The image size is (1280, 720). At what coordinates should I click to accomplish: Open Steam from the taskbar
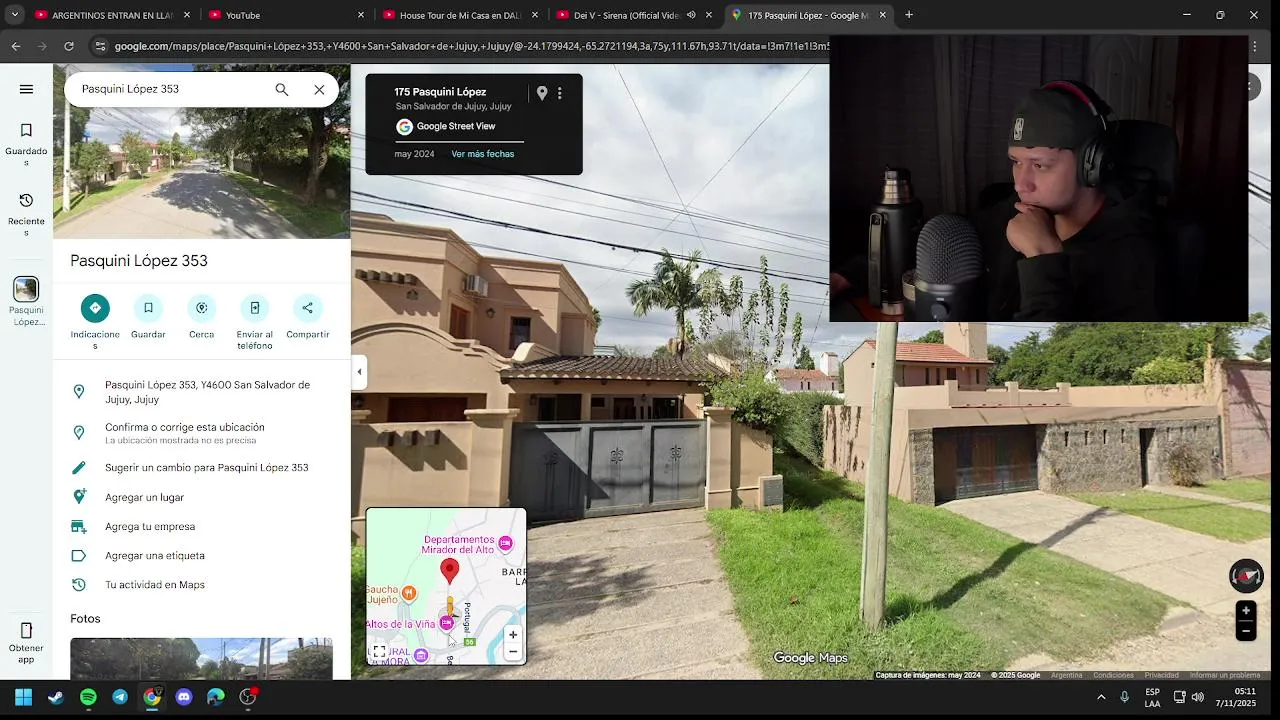[x=56, y=697]
